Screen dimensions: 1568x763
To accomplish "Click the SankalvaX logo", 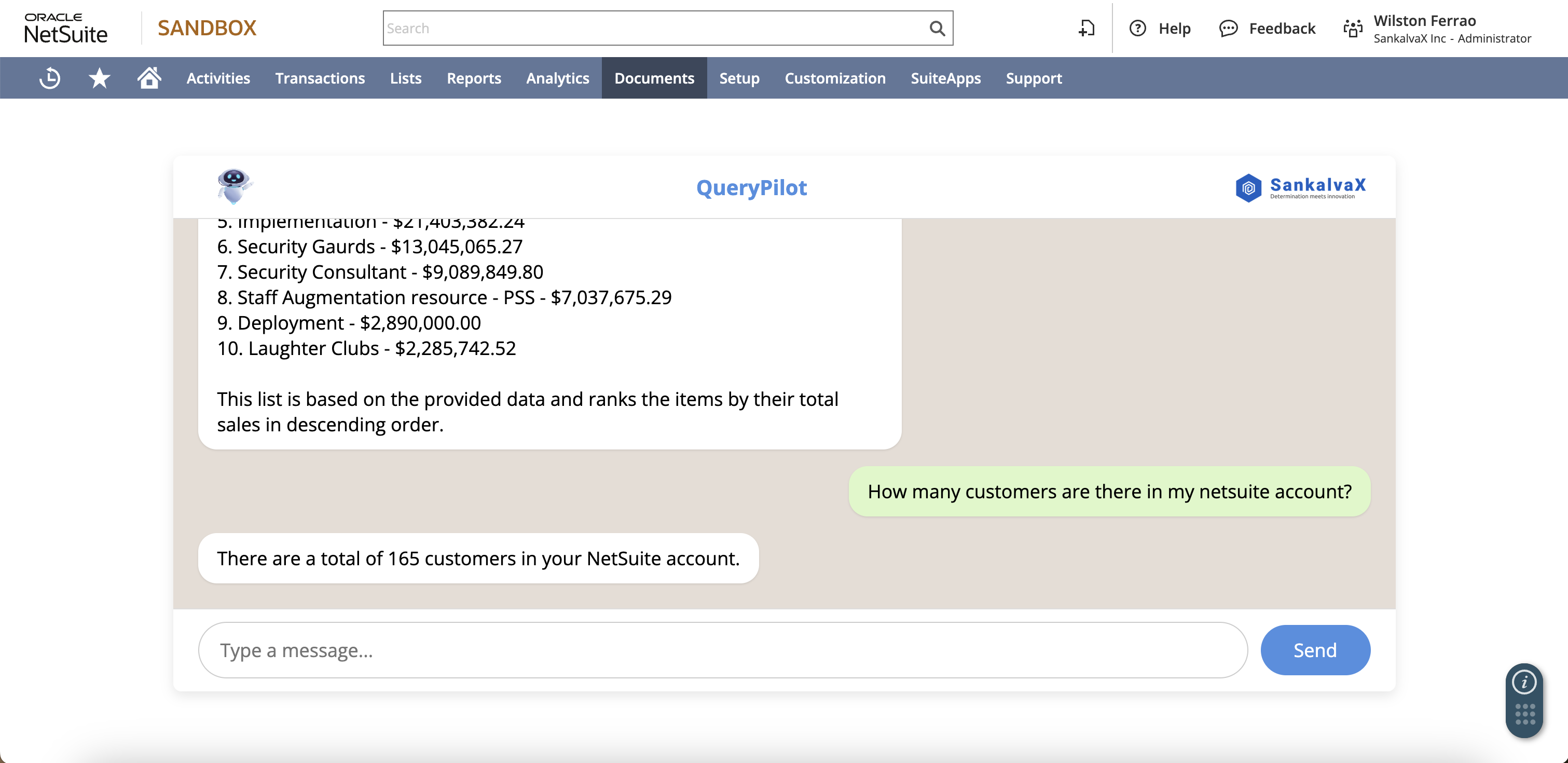I will pos(1300,187).
